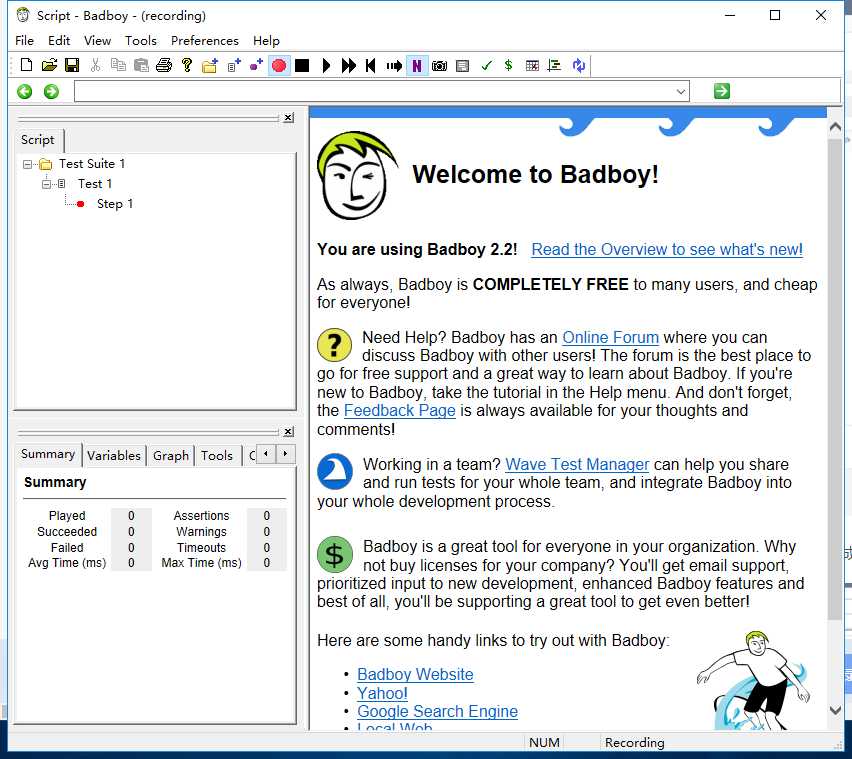Close the Script tree pane
The image size is (852, 759).
289,117
